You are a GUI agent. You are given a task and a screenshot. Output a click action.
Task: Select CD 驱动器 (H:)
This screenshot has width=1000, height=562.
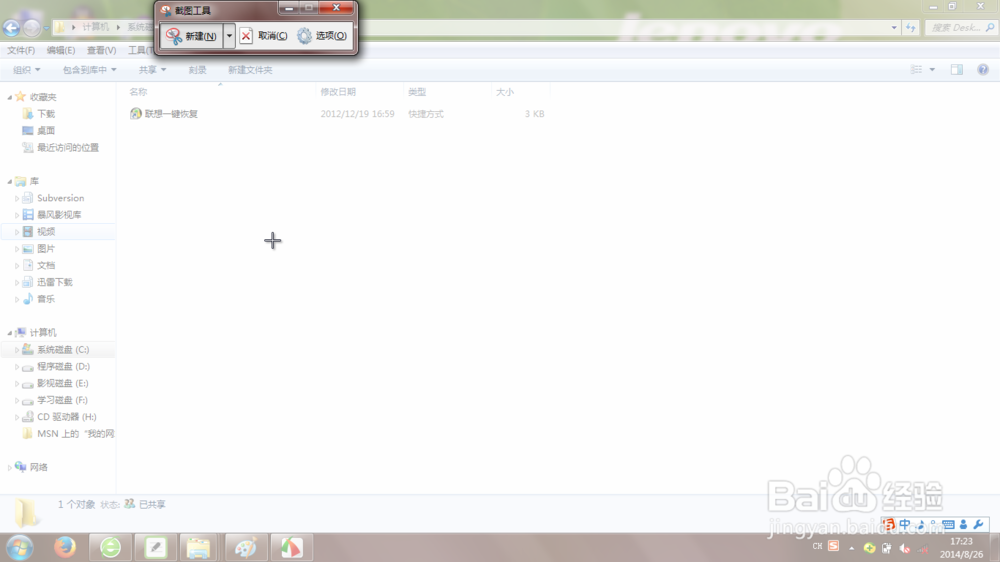[66, 417]
